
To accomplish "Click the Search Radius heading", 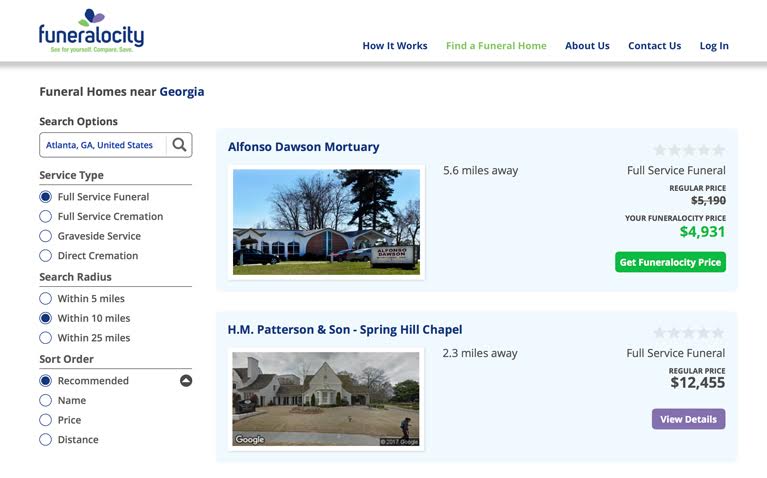I will [x=75, y=277].
